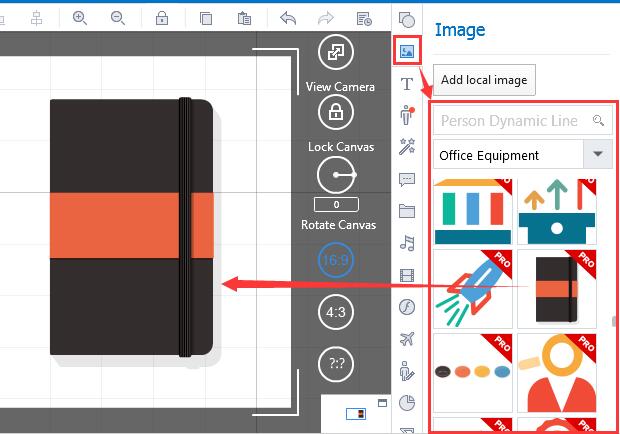The width and height of the screenshot is (620, 434).
Task: Select the black notebook image thumbnail
Action: click(557, 289)
